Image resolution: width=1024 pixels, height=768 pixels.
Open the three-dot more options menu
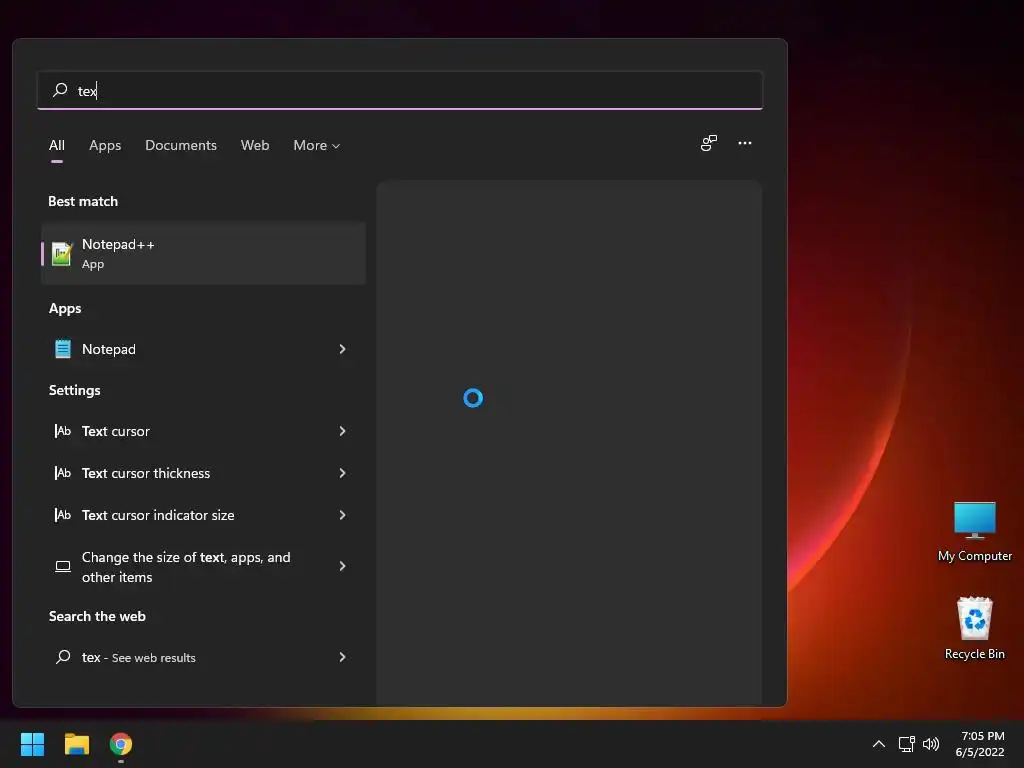(744, 143)
